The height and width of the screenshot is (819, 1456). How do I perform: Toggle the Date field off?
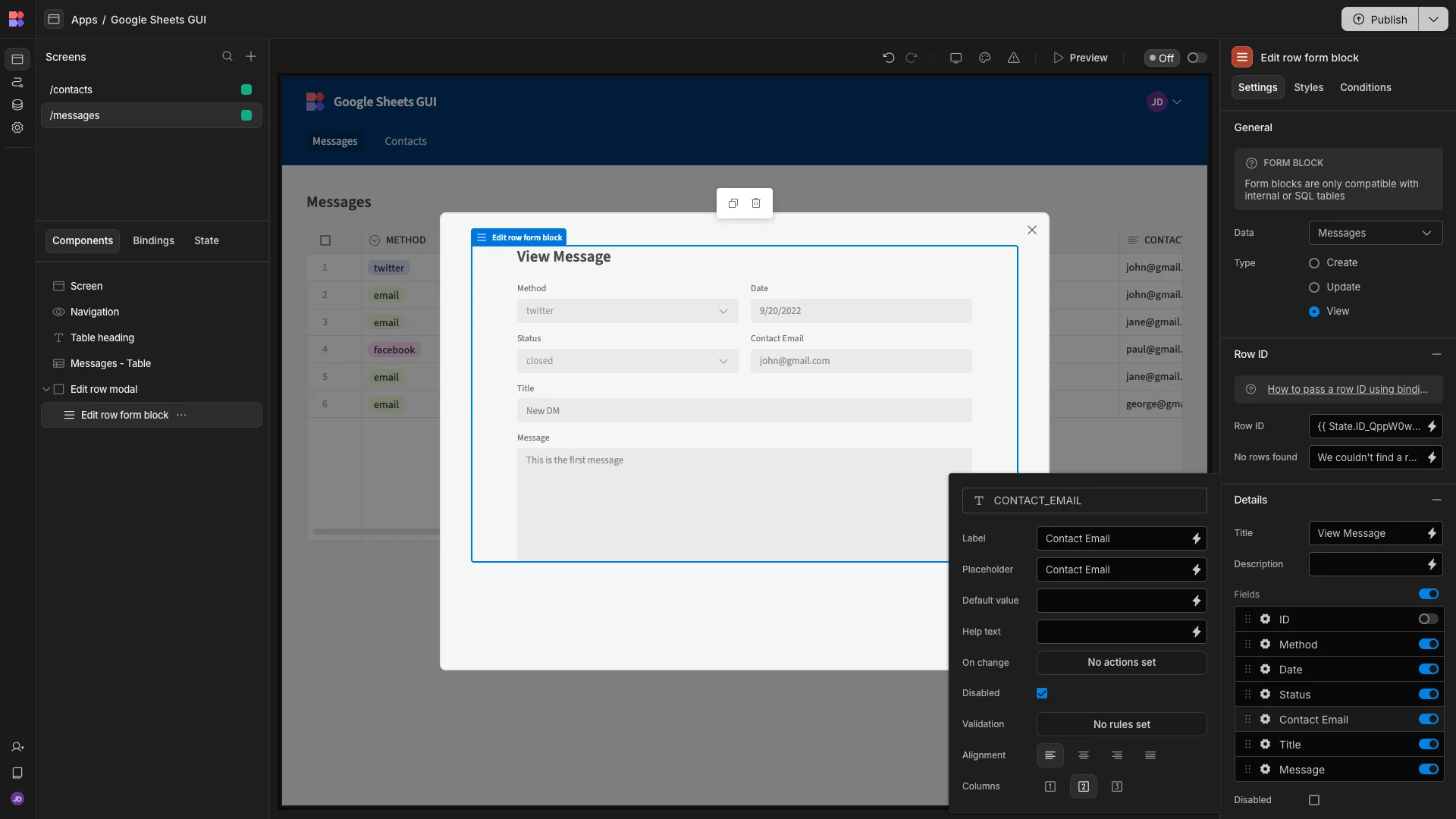[1429, 670]
